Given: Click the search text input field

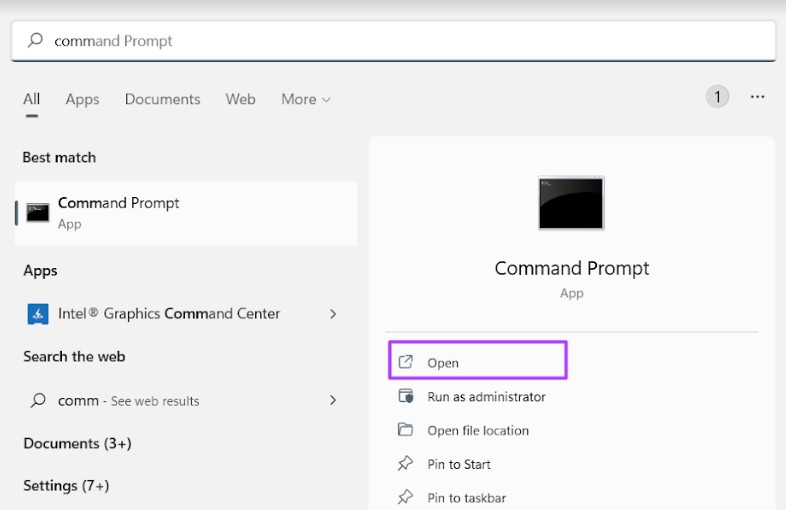Looking at the screenshot, I should [400, 41].
